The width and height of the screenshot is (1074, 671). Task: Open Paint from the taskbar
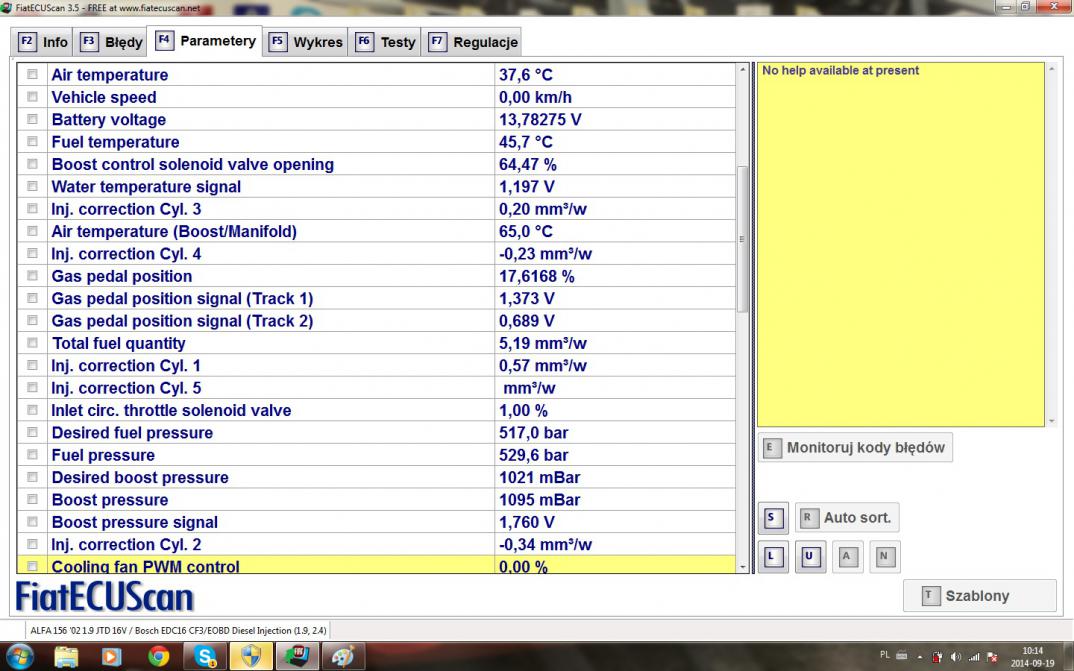tap(342, 657)
